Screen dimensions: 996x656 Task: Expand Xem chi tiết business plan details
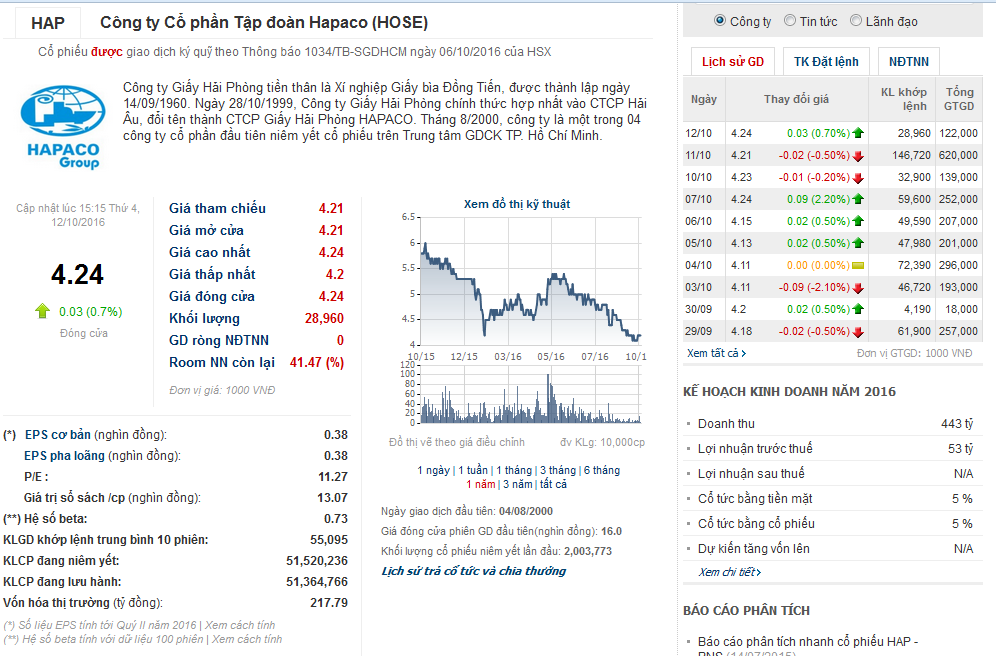[729, 572]
